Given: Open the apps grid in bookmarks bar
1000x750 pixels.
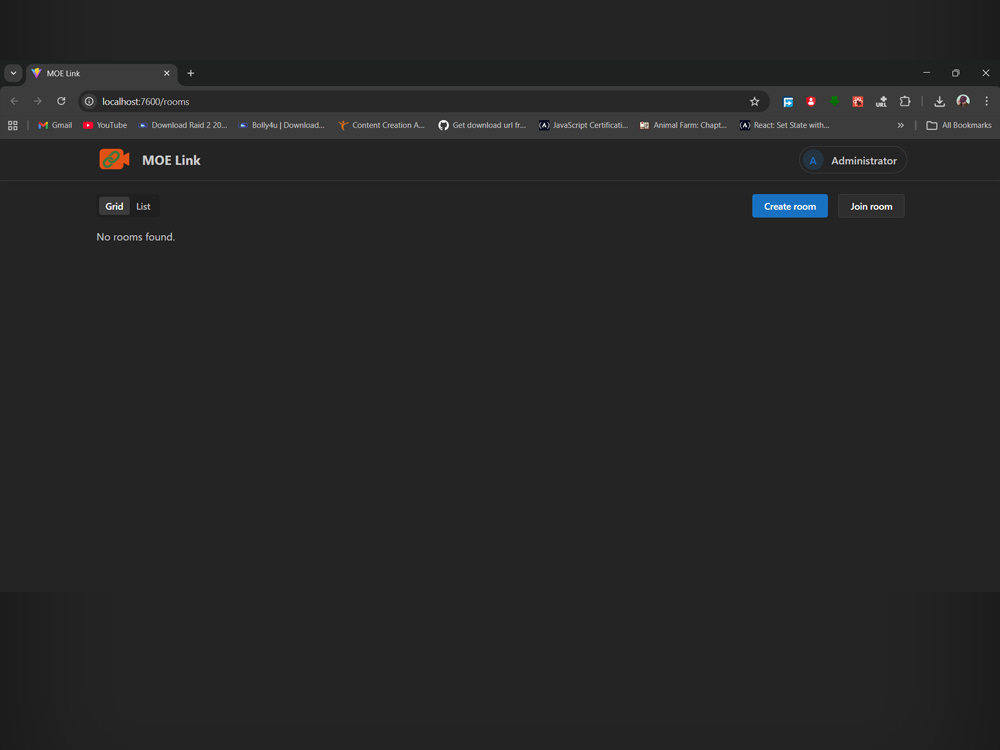Looking at the screenshot, I should (x=13, y=126).
